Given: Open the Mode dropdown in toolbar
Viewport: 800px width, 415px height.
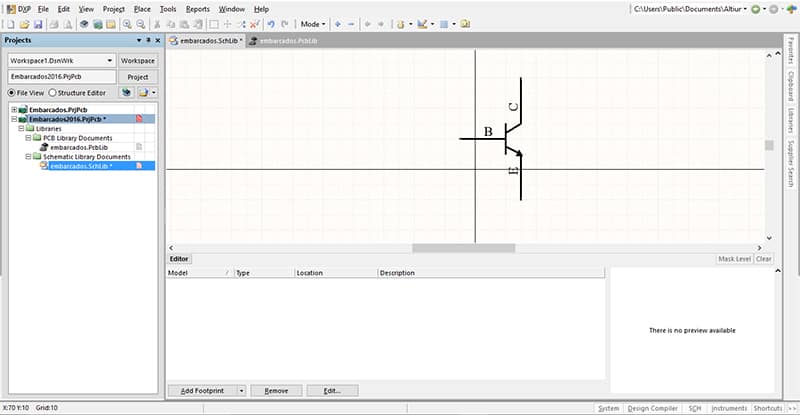Looking at the screenshot, I should [312, 23].
